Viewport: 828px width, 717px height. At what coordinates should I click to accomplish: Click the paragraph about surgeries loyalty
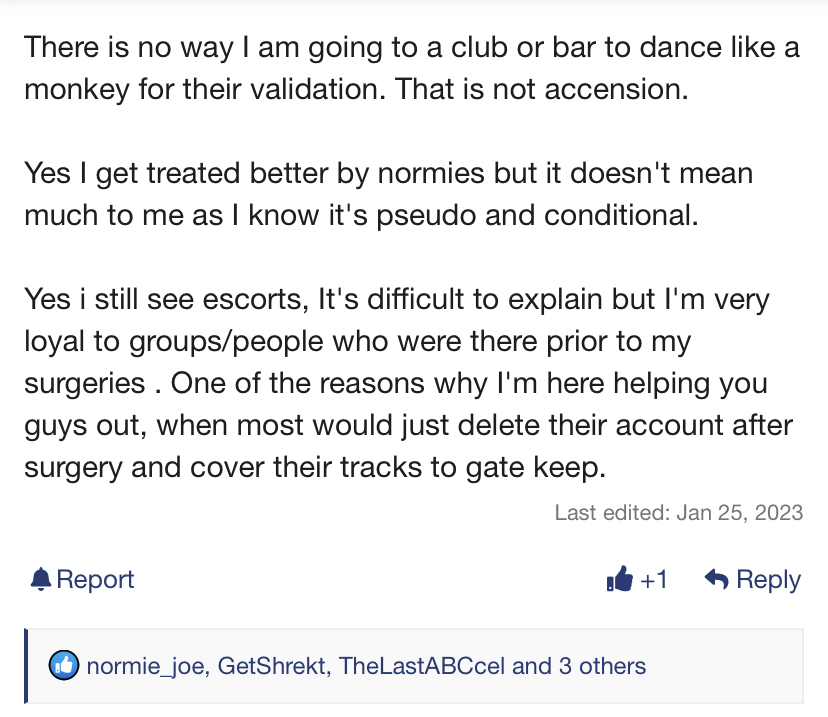(x=408, y=383)
